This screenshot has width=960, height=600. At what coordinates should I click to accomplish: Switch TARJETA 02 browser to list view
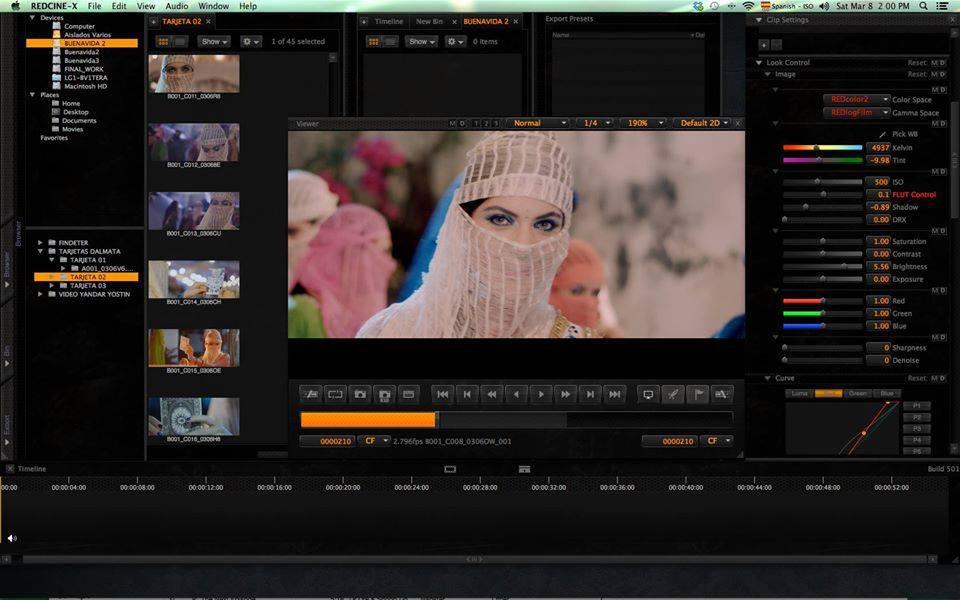coord(180,42)
